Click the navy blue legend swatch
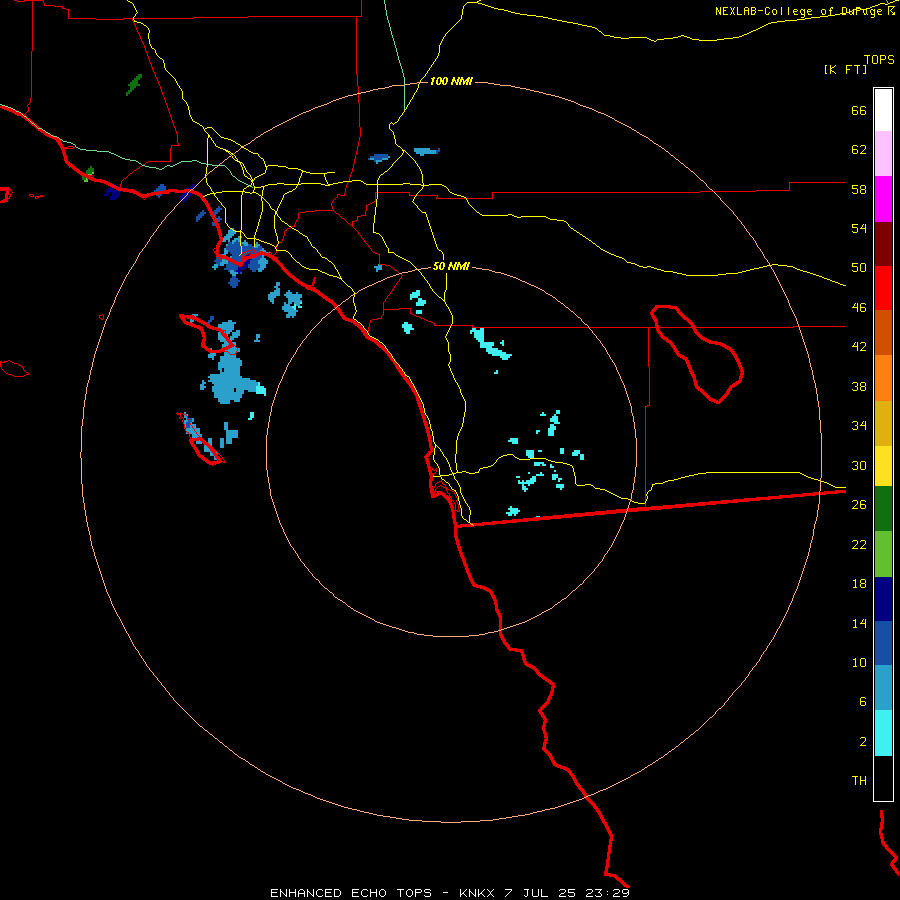 pyautogui.click(x=883, y=599)
